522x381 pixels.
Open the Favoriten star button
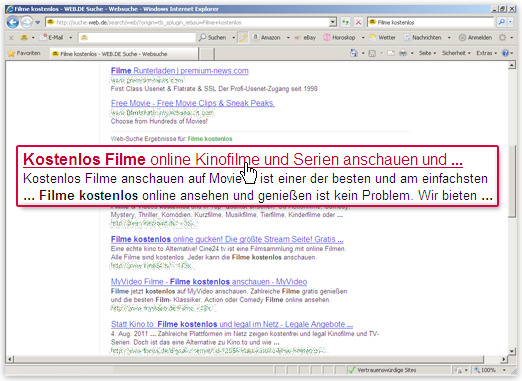(24, 53)
